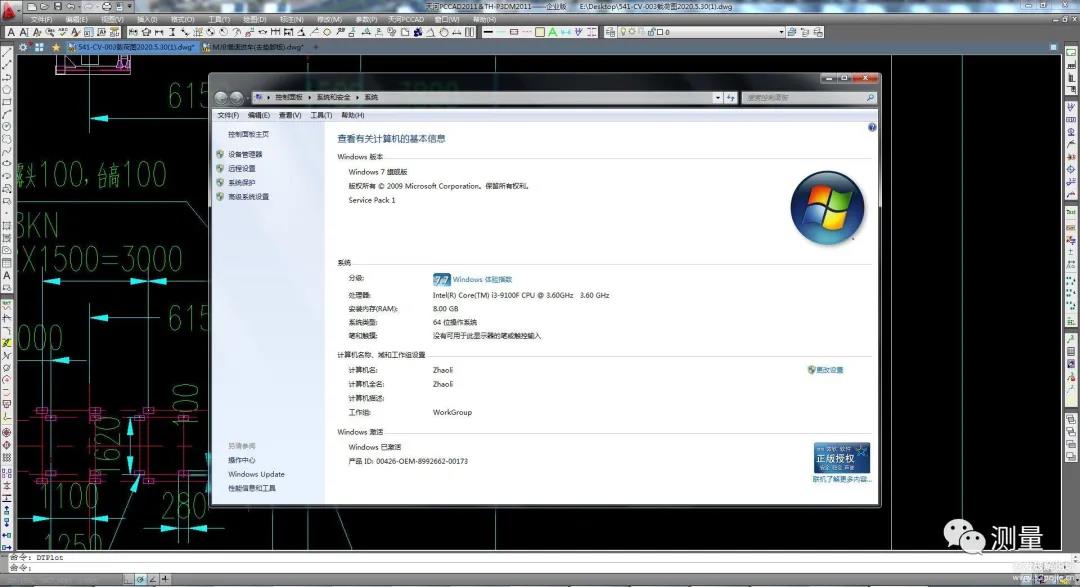This screenshot has height=587, width=1080.
Task: Click layer color swatch beside 0
Action: tap(659, 32)
